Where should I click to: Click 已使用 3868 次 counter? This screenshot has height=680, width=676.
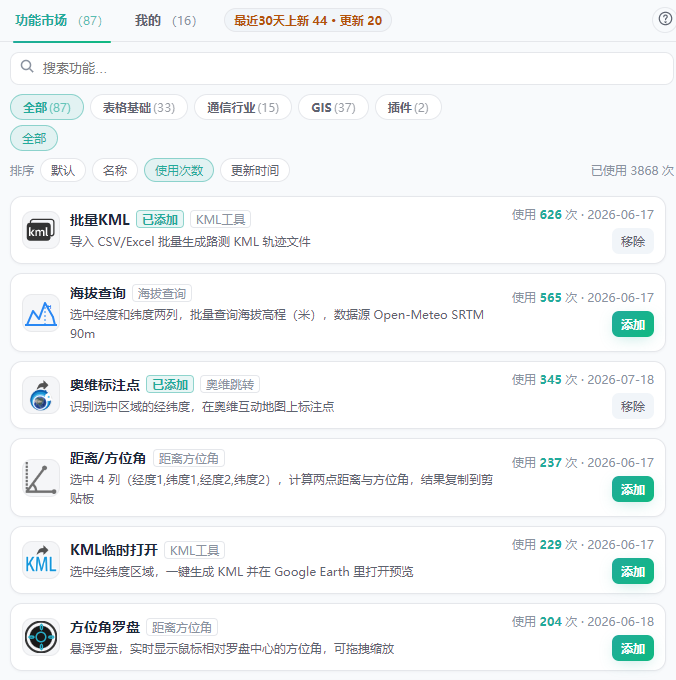633,170
